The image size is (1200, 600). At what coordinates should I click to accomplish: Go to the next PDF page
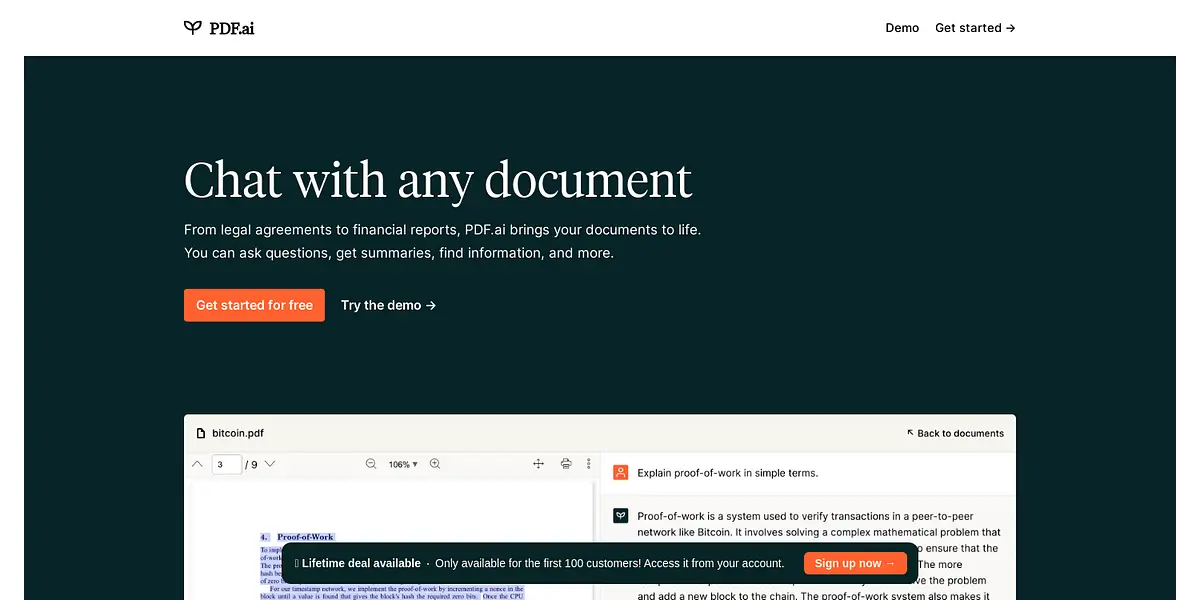[270, 464]
